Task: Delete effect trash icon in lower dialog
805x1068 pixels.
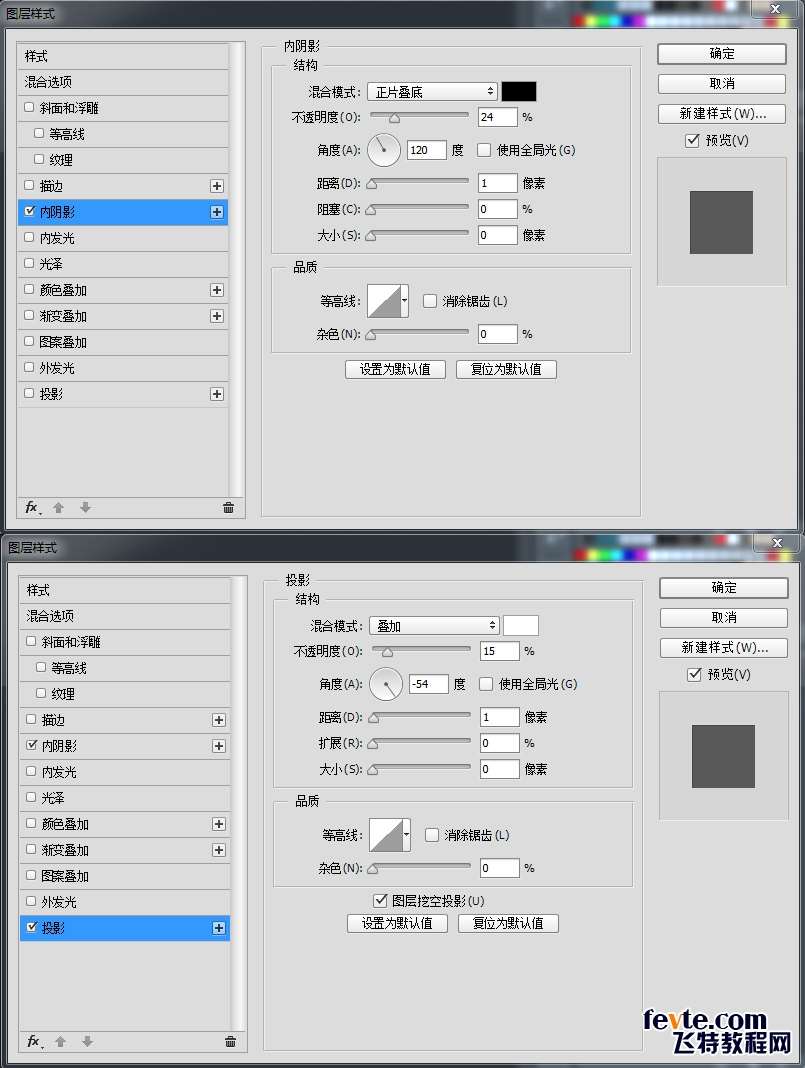Action: tap(231, 1041)
